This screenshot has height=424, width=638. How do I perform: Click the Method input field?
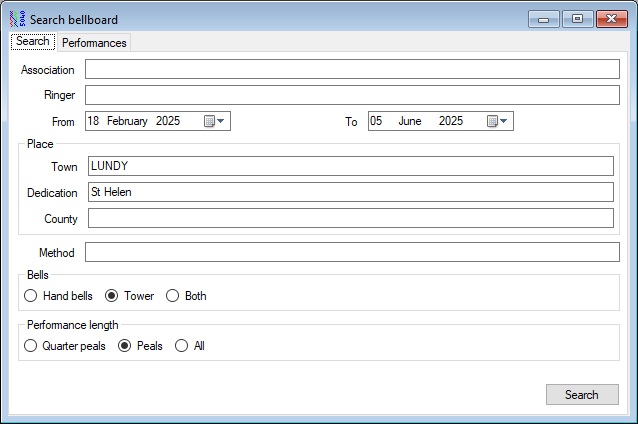click(351, 252)
